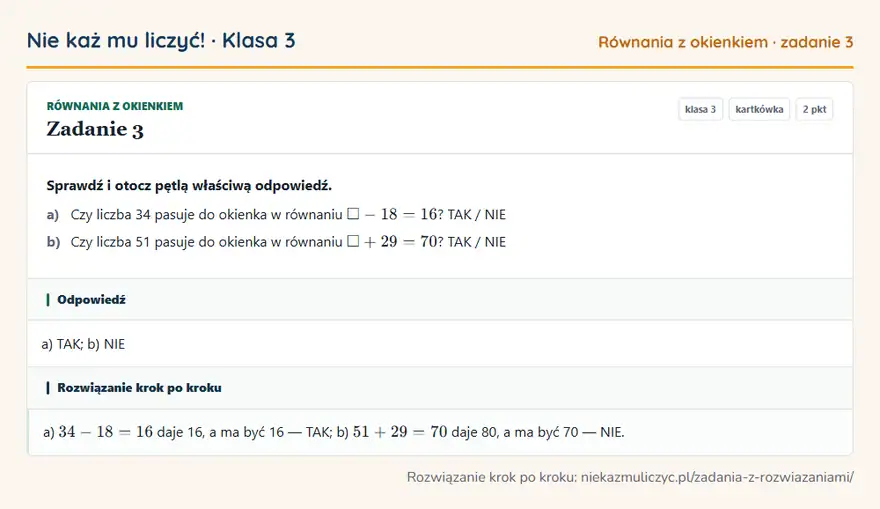Click the '2 pkt' points tag

[814, 109]
